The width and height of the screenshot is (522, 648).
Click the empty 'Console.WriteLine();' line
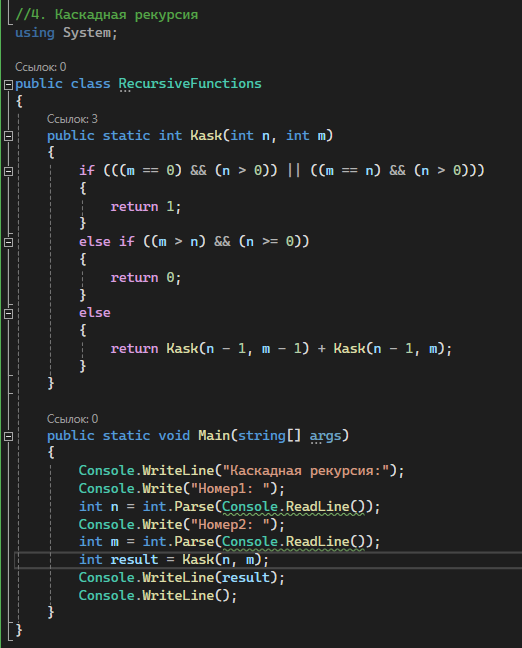click(x=158, y=596)
